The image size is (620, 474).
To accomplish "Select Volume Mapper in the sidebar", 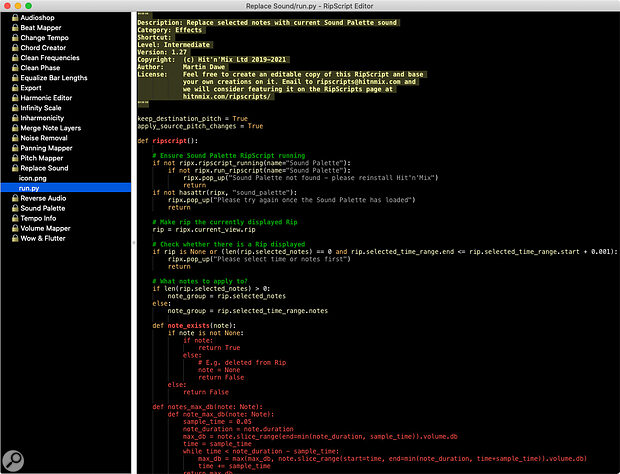I will tap(45, 228).
